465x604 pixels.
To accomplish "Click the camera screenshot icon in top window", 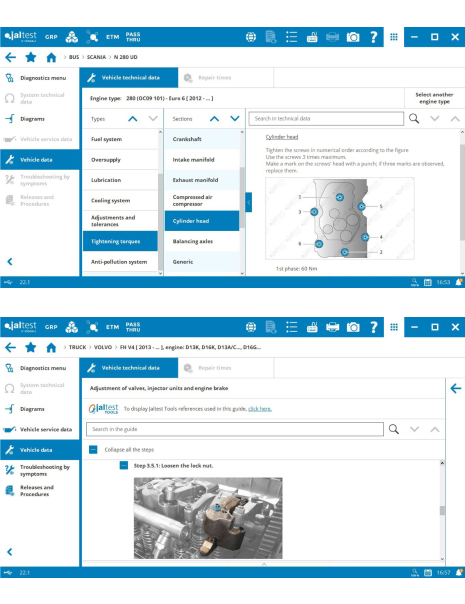I will pyautogui.click(x=353, y=37).
